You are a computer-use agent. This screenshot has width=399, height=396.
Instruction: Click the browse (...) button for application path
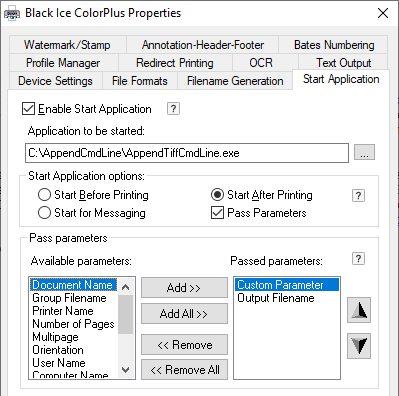pos(364,152)
